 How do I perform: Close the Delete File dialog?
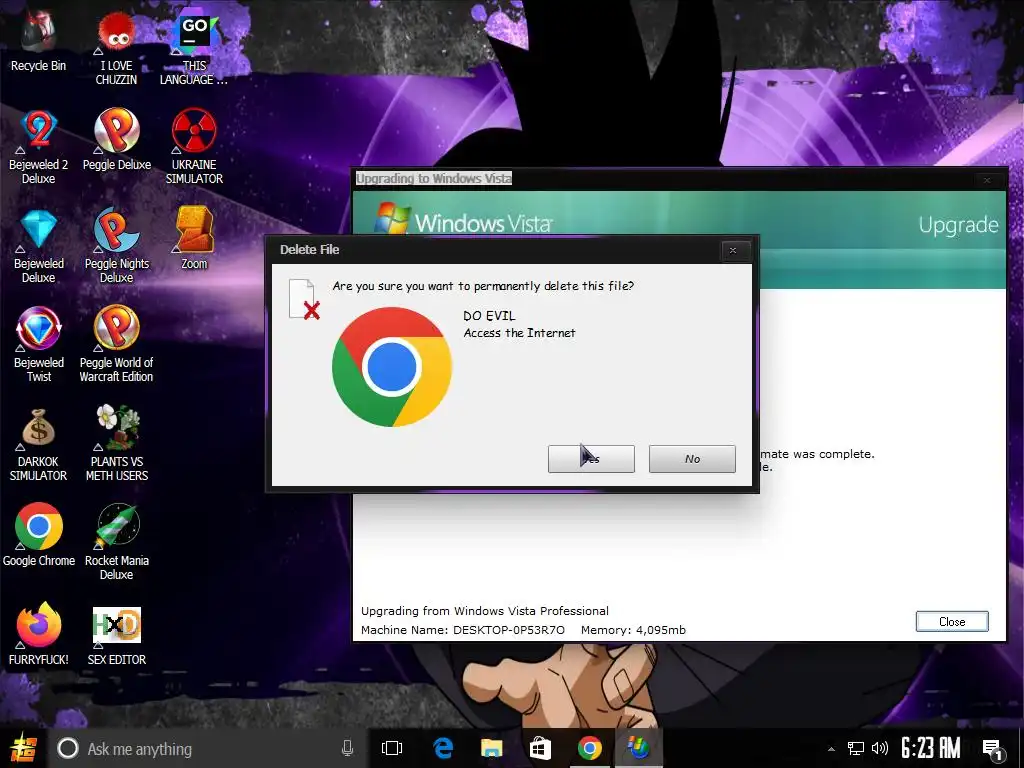coord(733,250)
